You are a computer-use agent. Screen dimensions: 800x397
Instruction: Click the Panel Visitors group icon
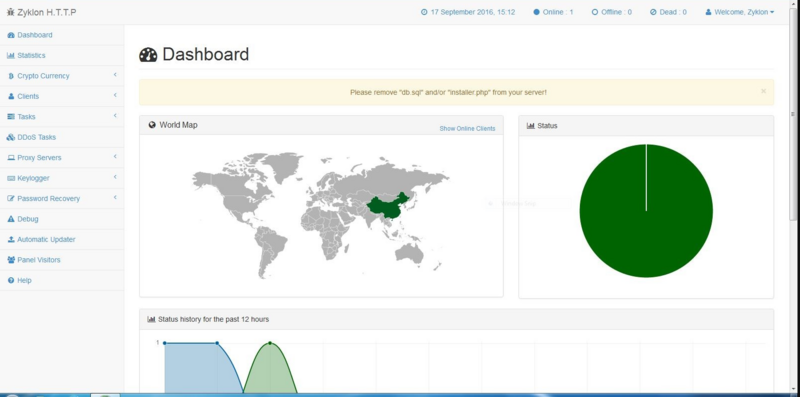coord(11,260)
